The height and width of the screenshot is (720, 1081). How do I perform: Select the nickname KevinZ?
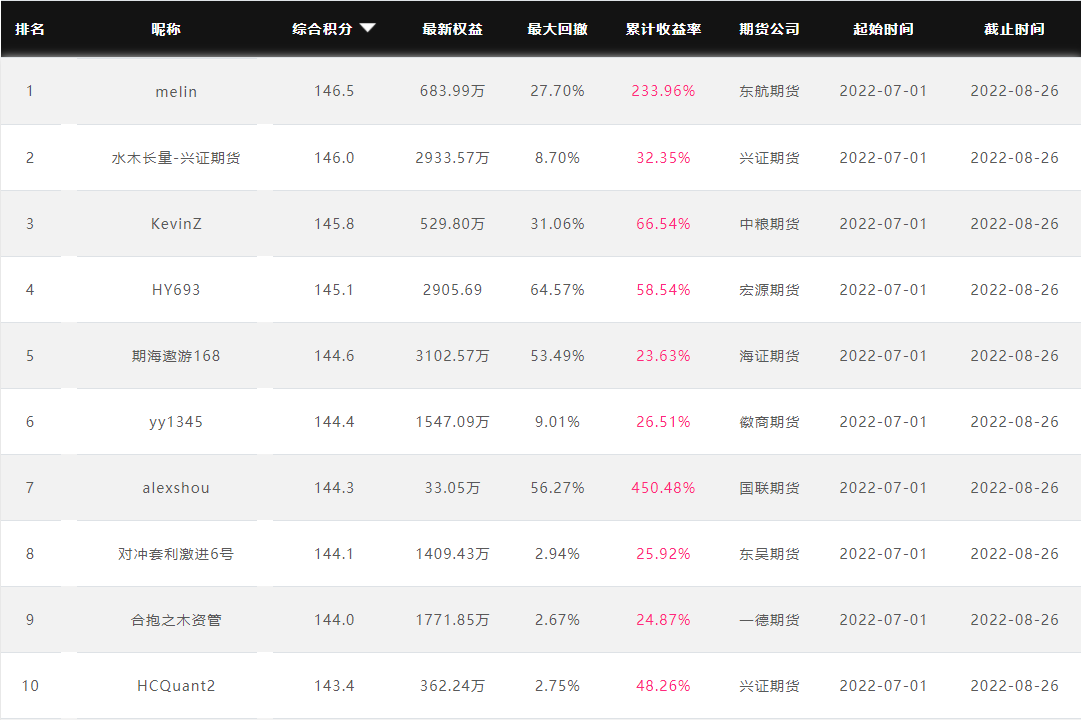coord(176,224)
